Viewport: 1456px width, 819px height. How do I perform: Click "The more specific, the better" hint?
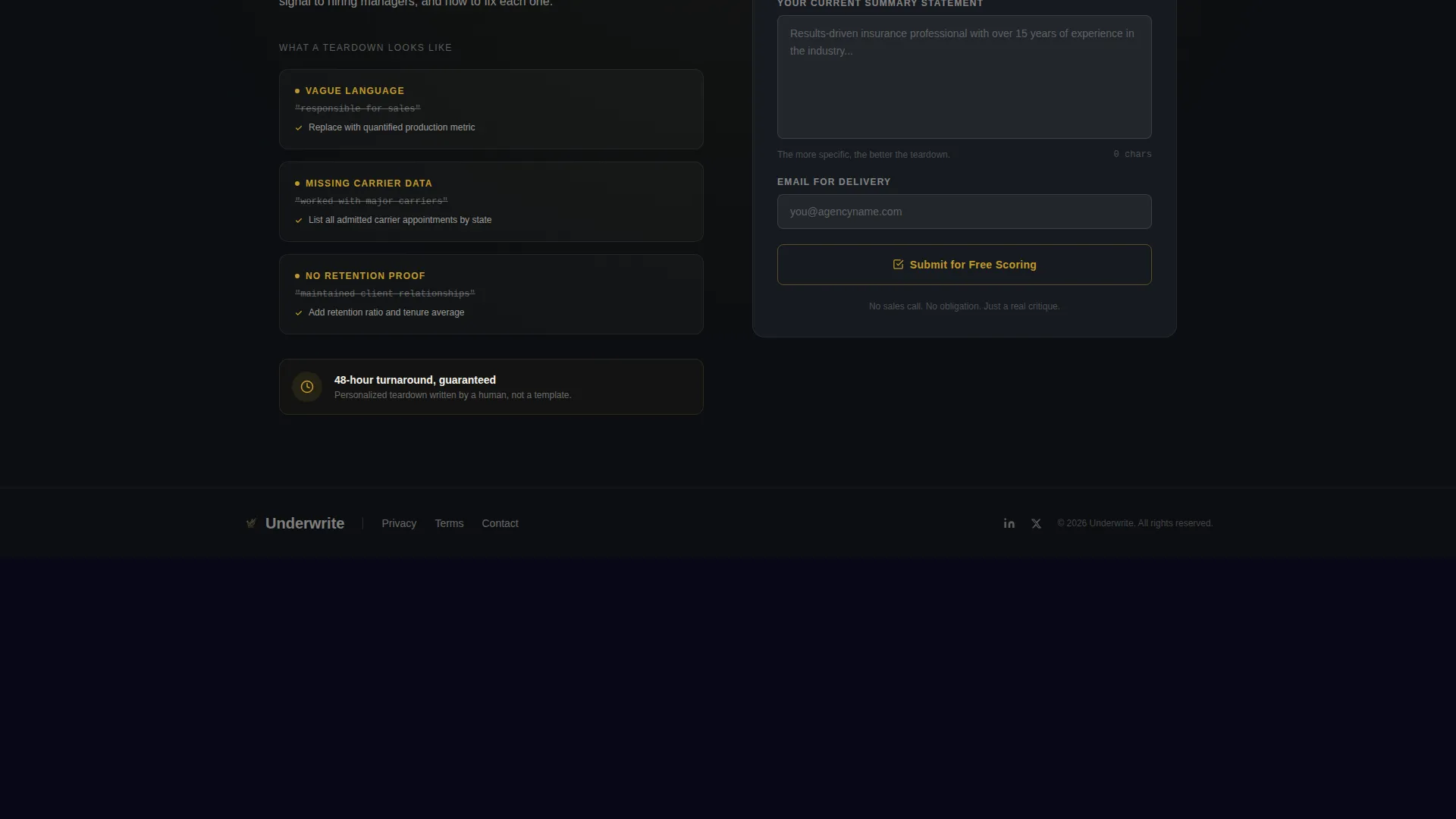[x=863, y=155]
